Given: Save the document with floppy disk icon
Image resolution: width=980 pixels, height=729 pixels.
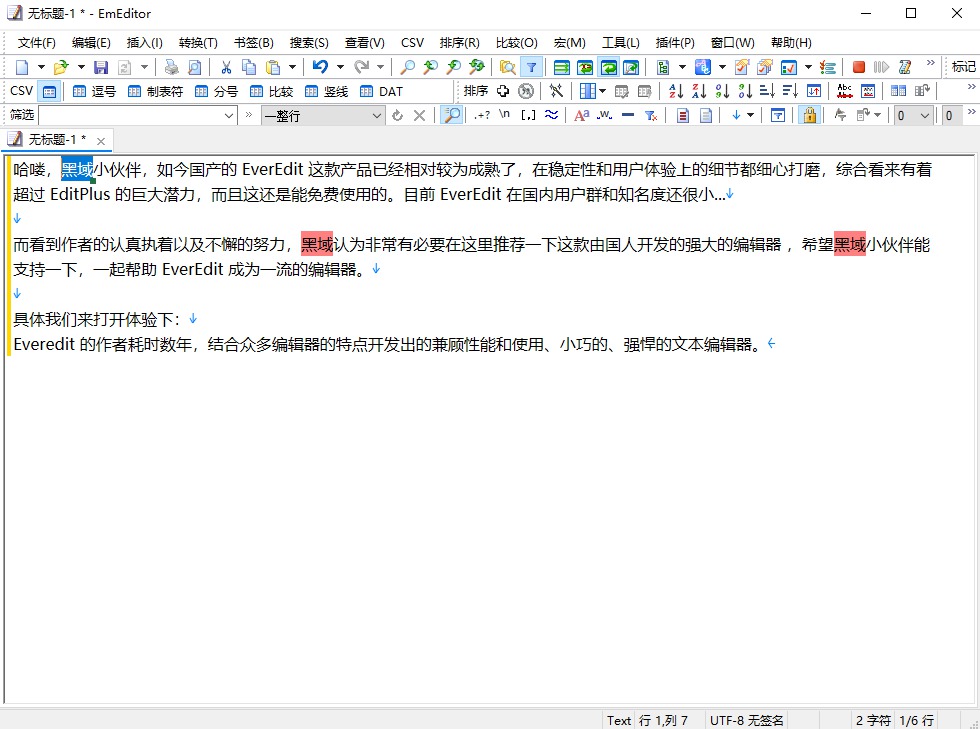Looking at the screenshot, I should (x=101, y=67).
